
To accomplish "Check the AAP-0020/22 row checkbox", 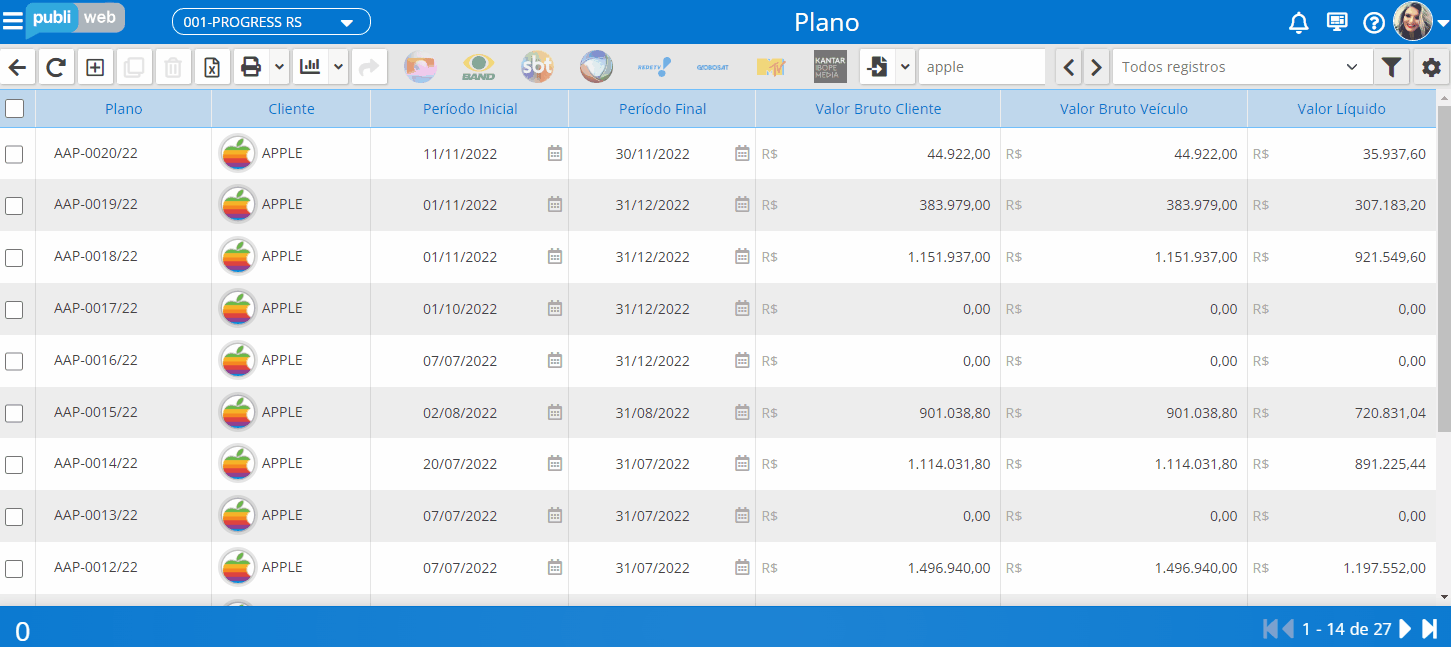I will (14, 154).
